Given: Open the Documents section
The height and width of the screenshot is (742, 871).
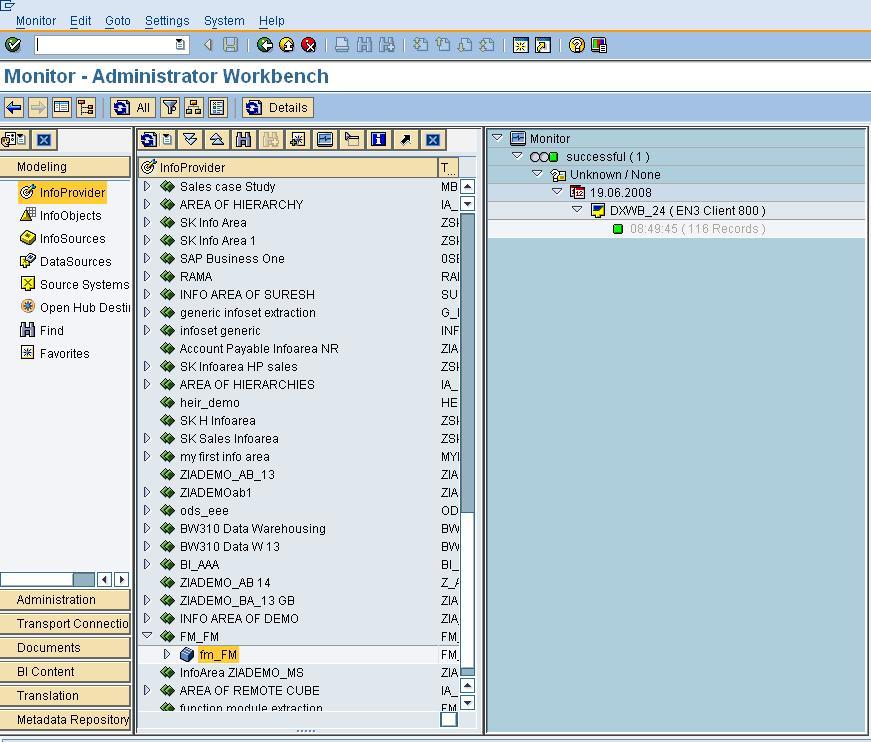Looking at the screenshot, I should point(65,648).
